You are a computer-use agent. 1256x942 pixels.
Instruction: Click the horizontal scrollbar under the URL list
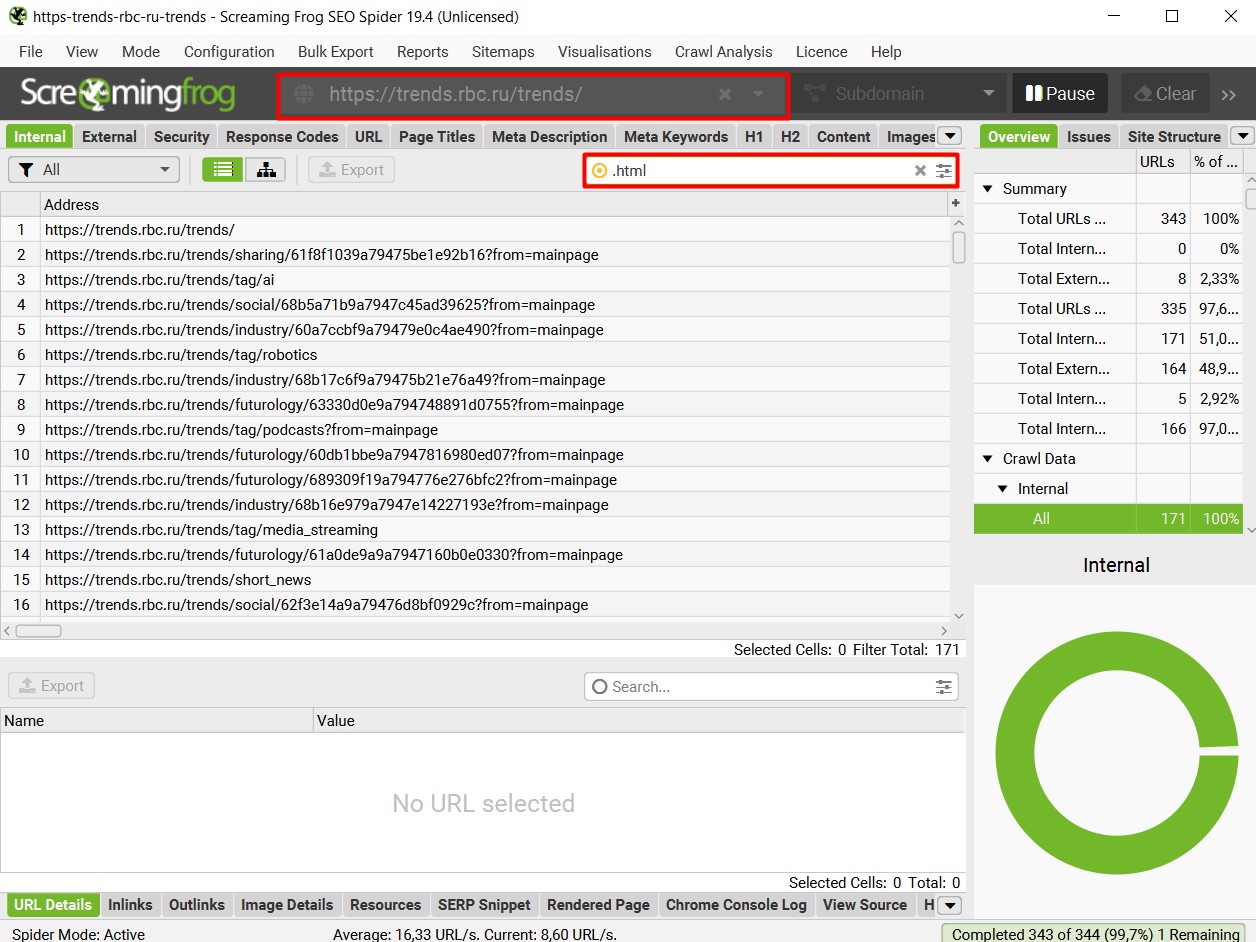click(40, 630)
